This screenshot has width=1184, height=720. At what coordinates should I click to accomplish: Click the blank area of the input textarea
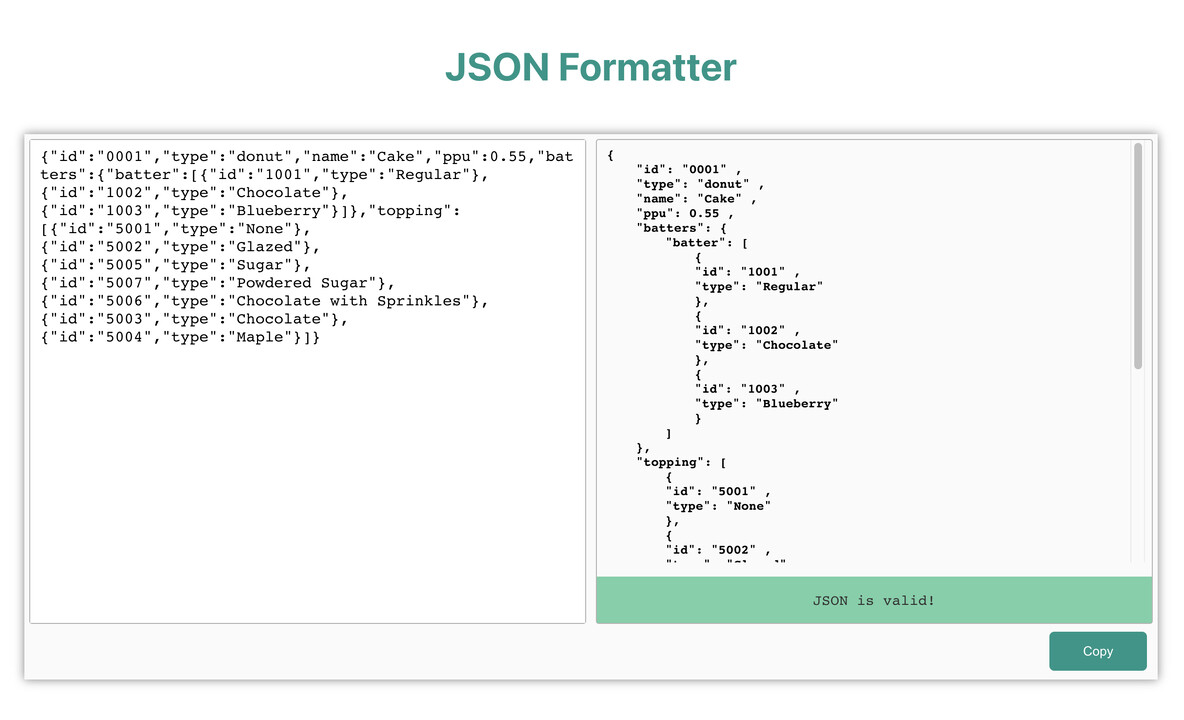[x=307, y=480]
